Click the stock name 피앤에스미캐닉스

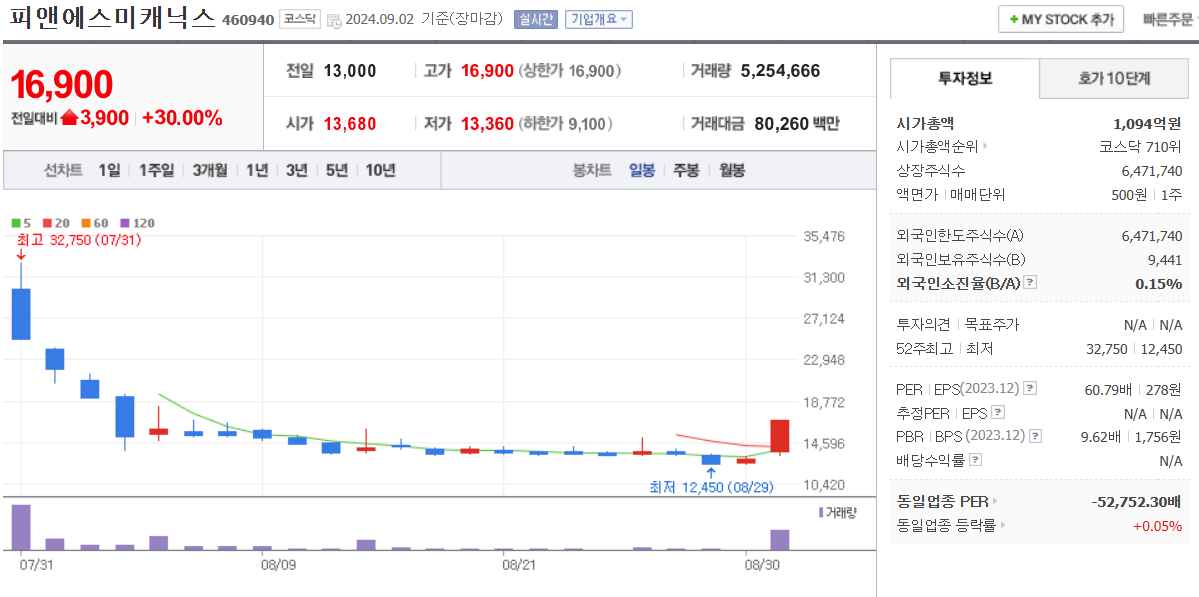tap(112, 18)
